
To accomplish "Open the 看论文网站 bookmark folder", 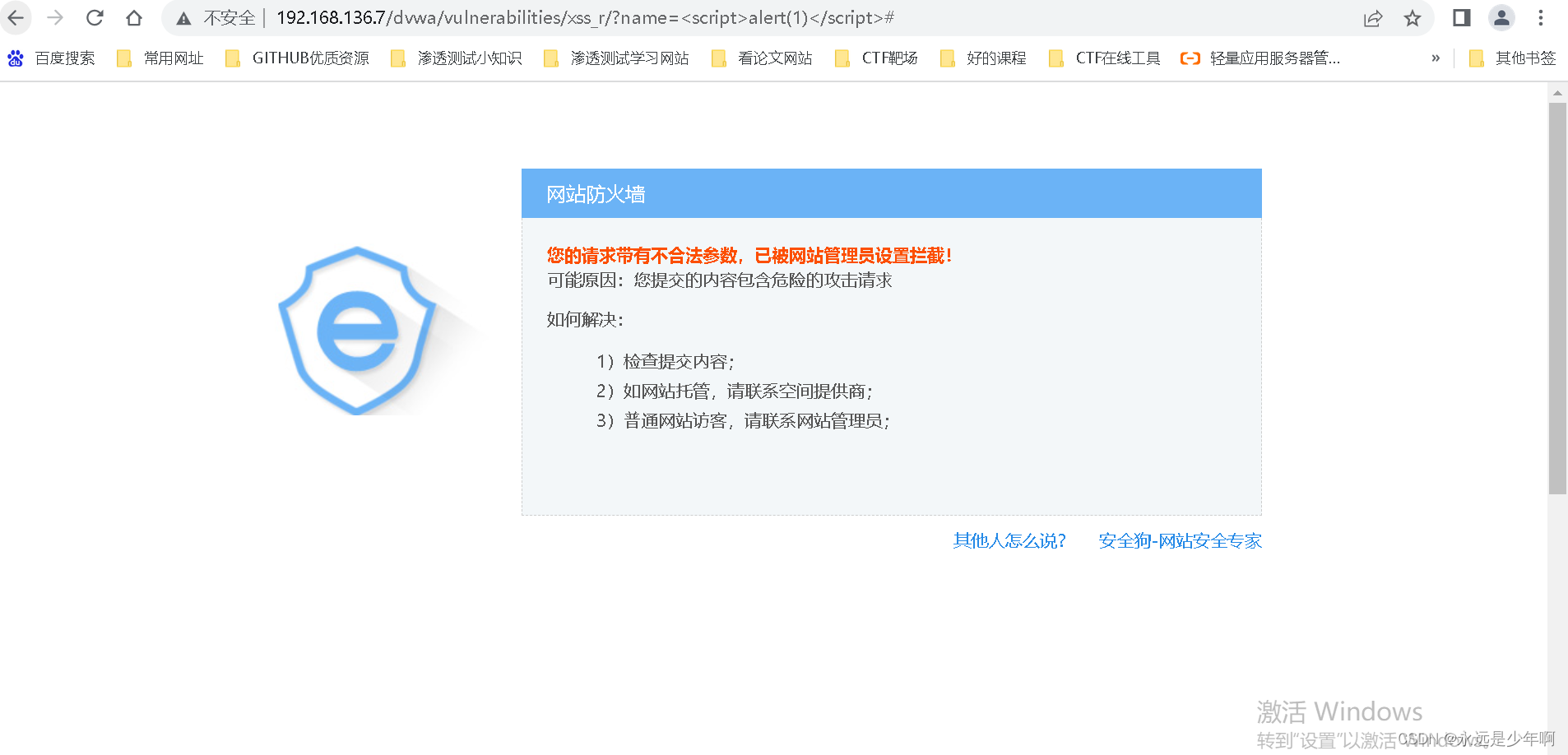I will pyautogui.click(x=762, y=58).
